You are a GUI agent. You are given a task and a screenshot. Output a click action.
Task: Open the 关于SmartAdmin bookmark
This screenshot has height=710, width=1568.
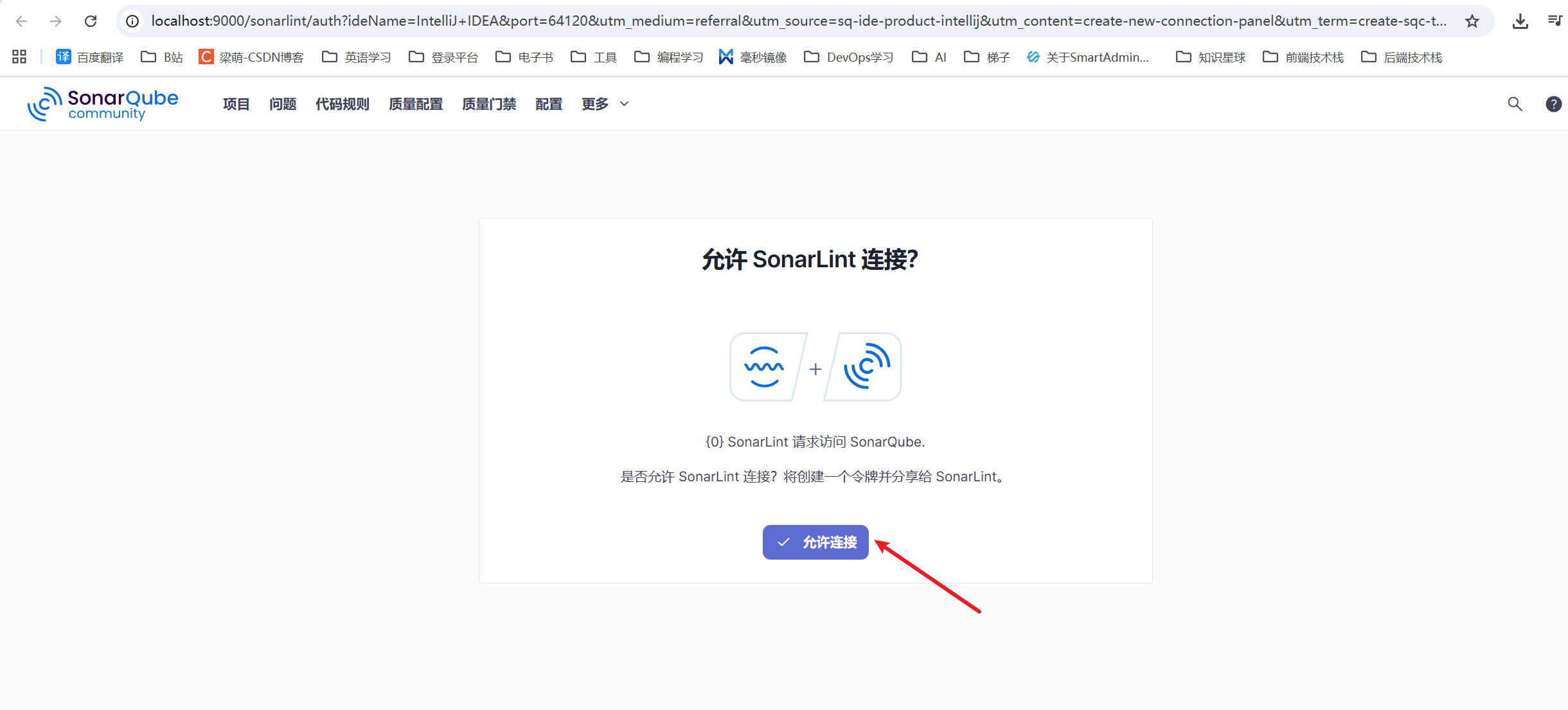(1088, 57)
